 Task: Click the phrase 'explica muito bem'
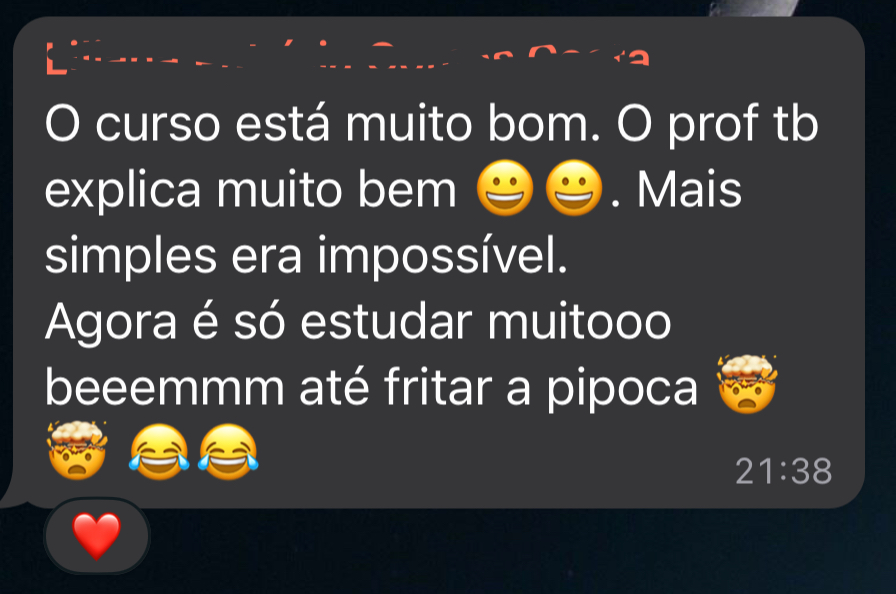pos(251,191)
